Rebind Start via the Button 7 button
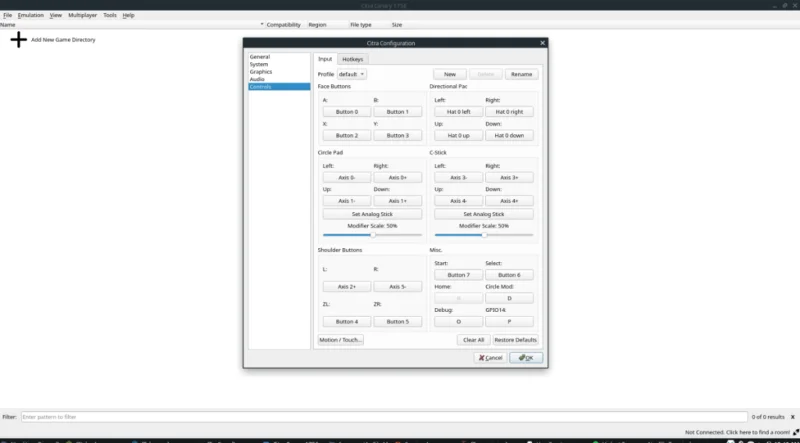This screenshot has width=800, height=443. (459, 275)
